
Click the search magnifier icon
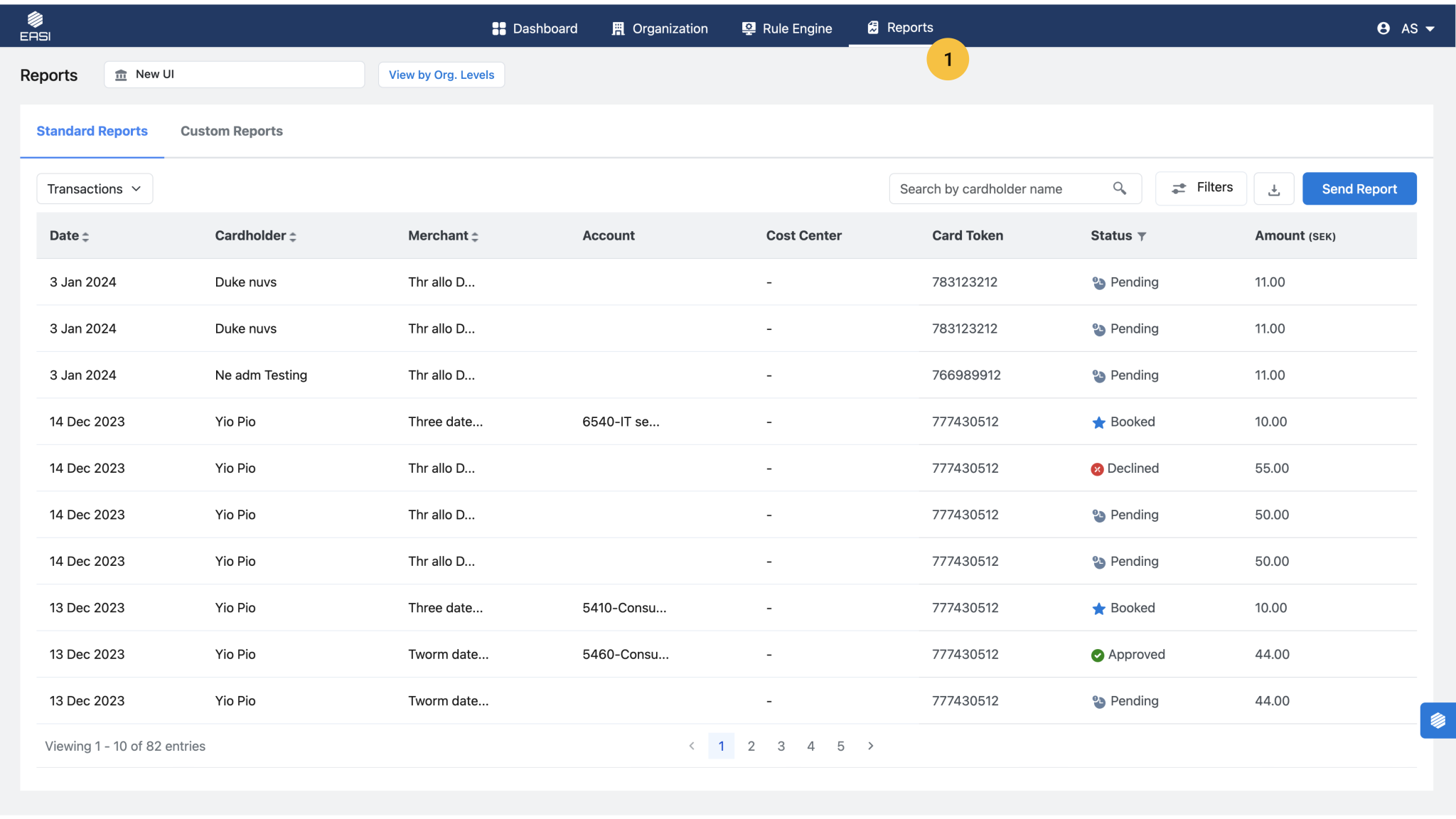(1119, 188)
